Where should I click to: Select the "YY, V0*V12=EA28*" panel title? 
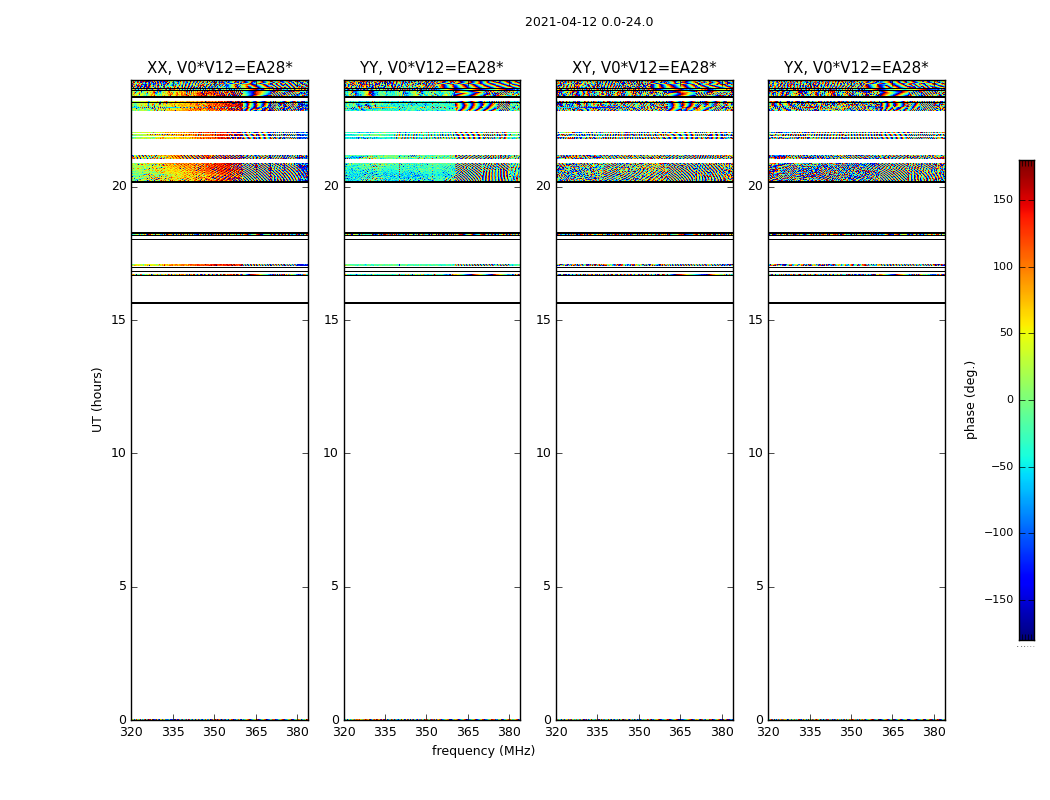(432, 68)
